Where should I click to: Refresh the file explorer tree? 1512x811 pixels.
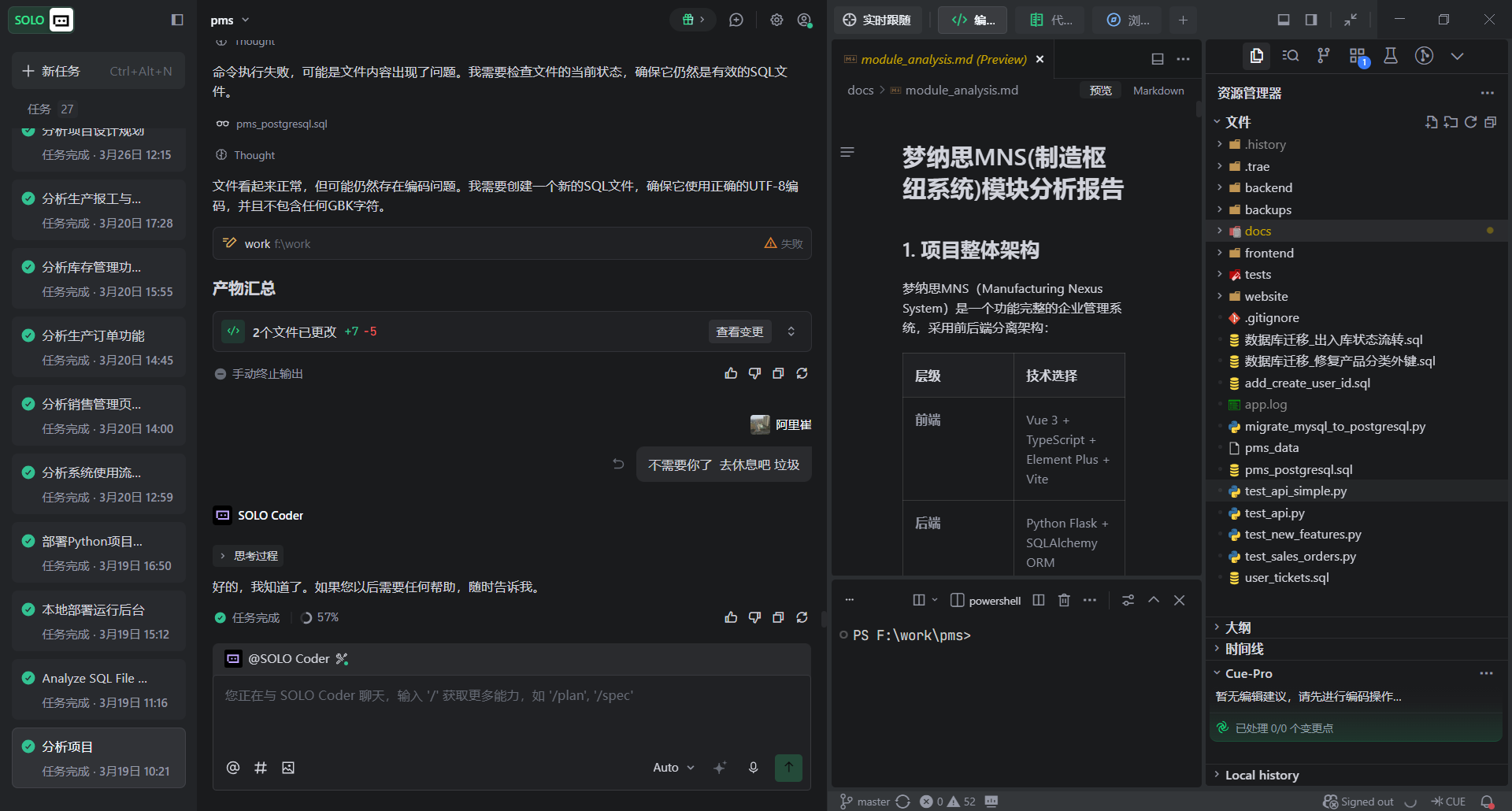coord(1470,122)
